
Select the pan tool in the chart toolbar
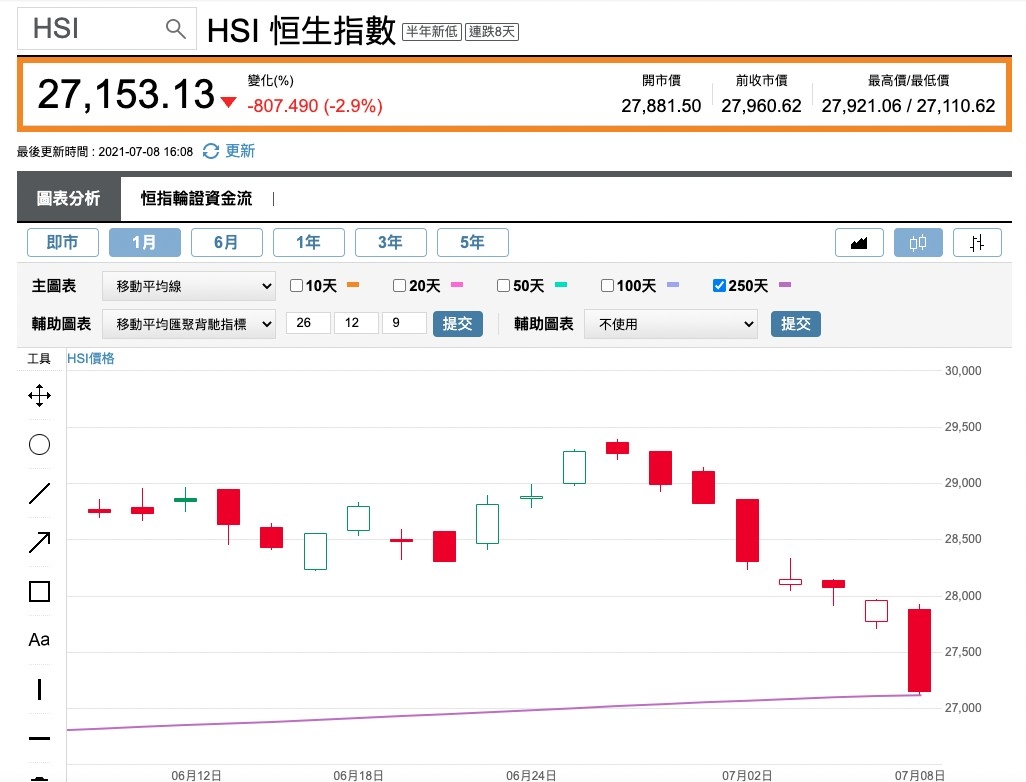(x=39, y=395)
